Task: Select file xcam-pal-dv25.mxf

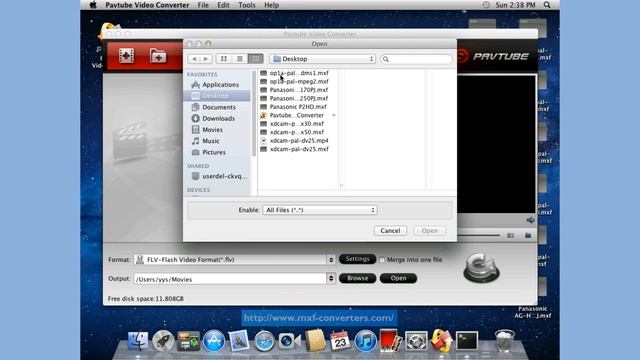Action: point(298,149)
